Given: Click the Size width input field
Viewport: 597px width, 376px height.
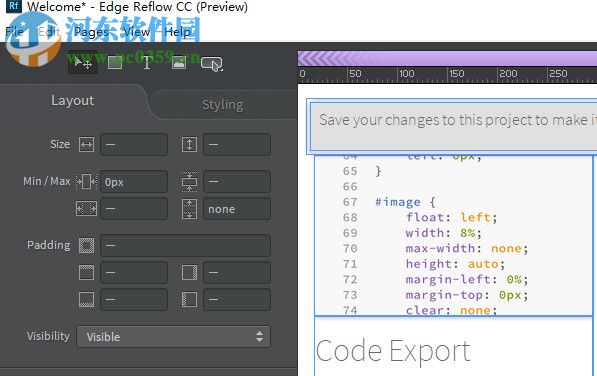Looking at the screenshot, I should 134,145.
